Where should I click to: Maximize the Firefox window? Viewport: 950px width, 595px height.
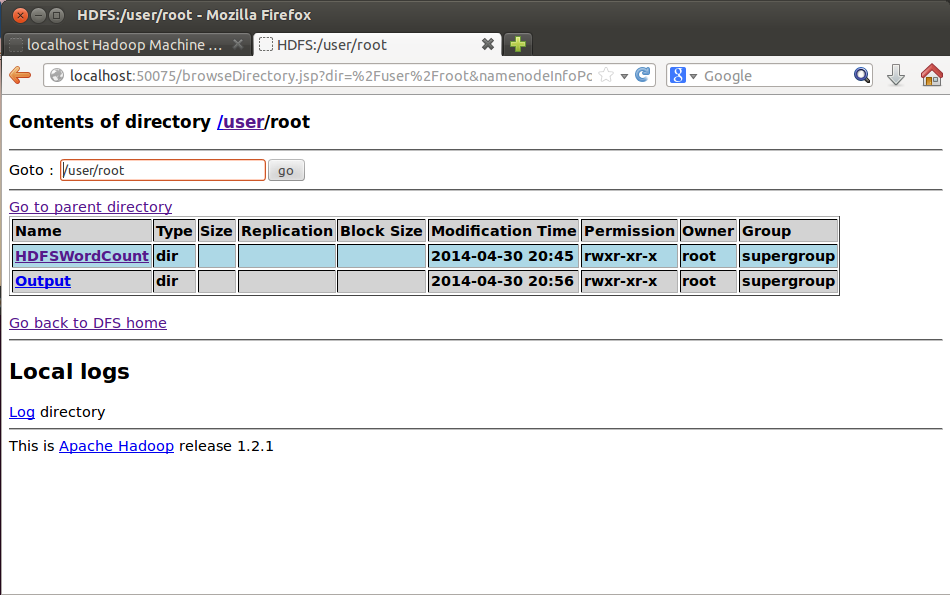(56, 15)
